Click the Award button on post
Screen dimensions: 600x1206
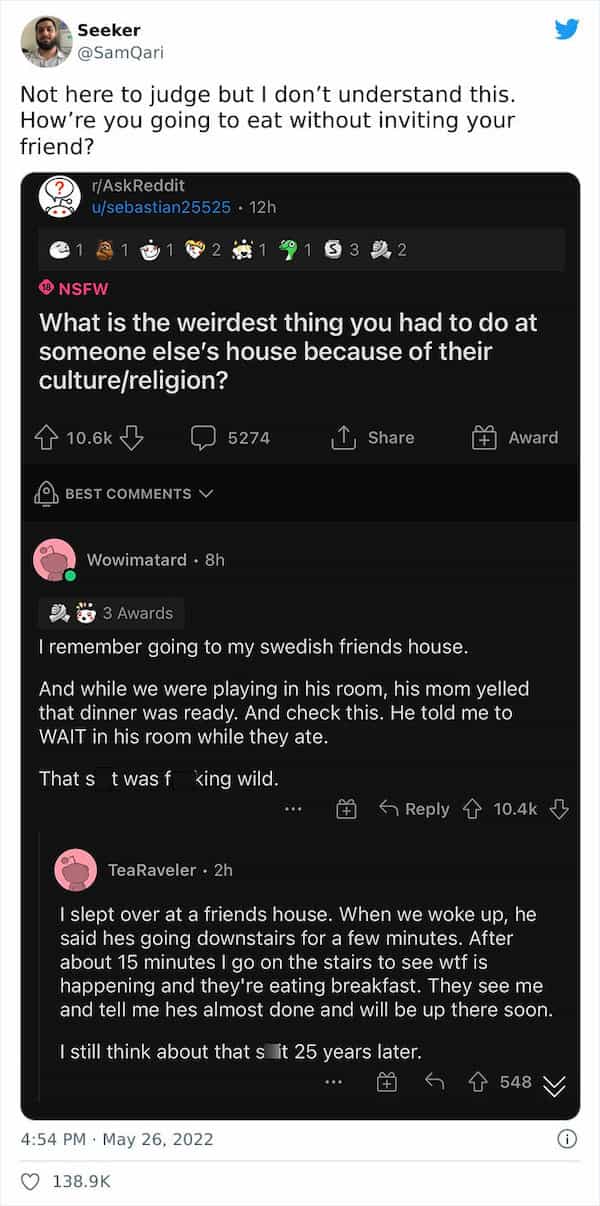tap(515, 437)
